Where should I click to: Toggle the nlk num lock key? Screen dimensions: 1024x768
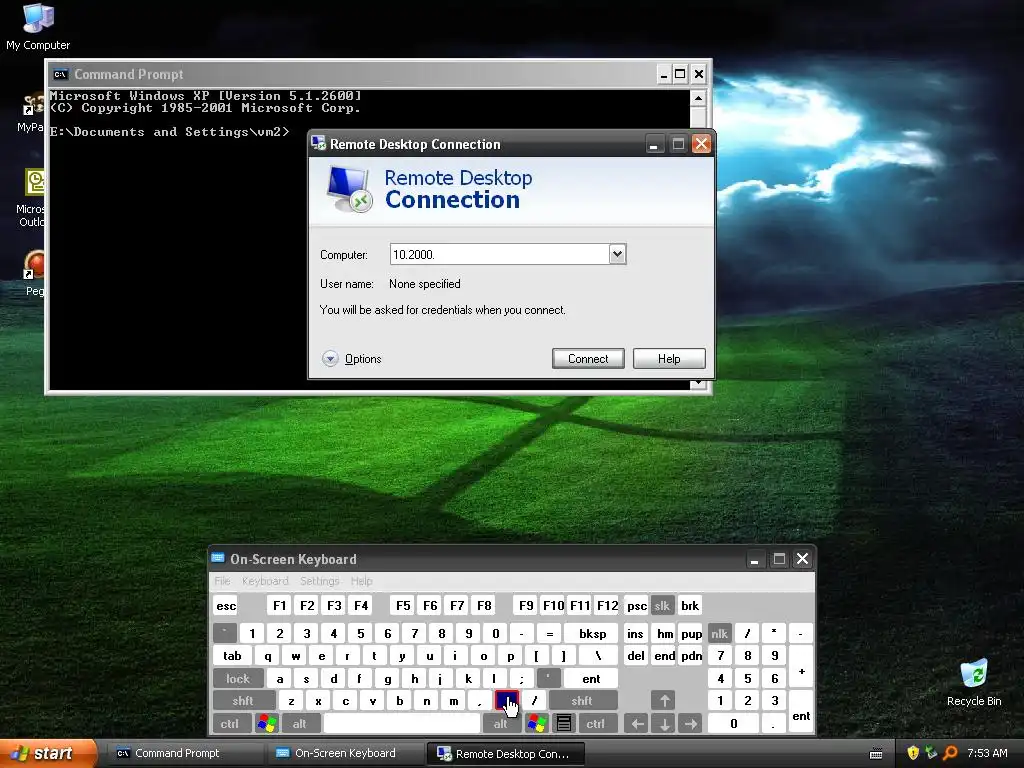click(719, 633)
